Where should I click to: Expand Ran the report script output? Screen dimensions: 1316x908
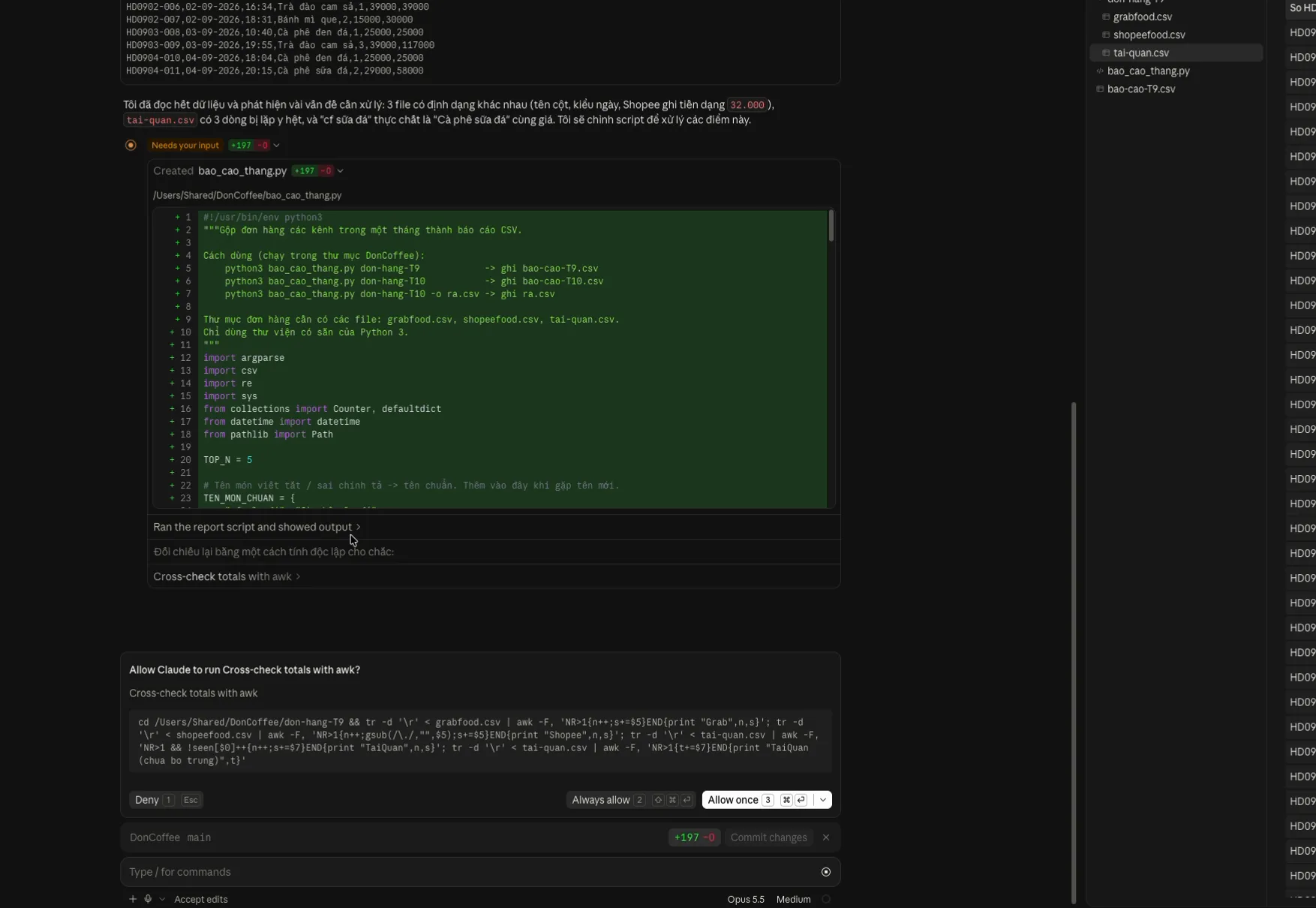coord(257,527)
